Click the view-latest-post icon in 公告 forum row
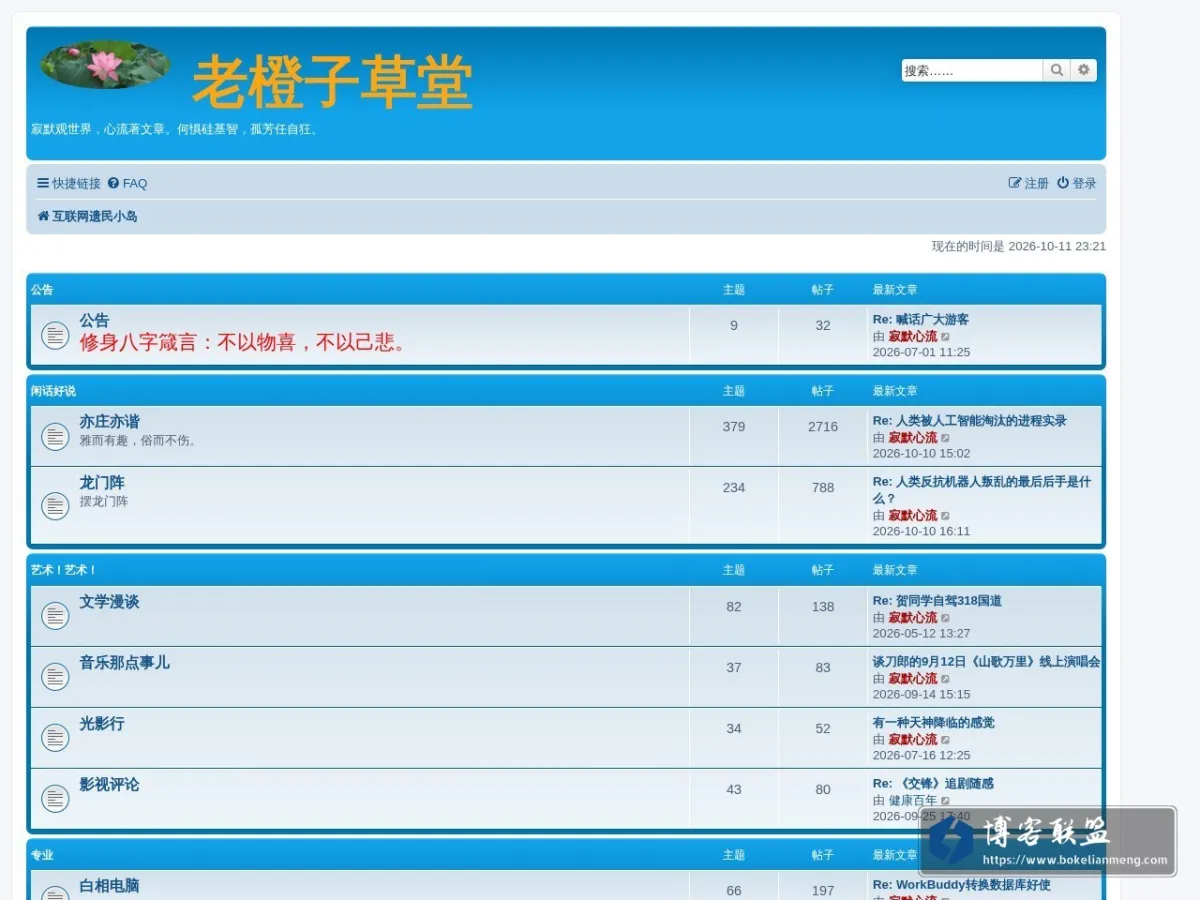1200x900 pixels. [946, 337]
